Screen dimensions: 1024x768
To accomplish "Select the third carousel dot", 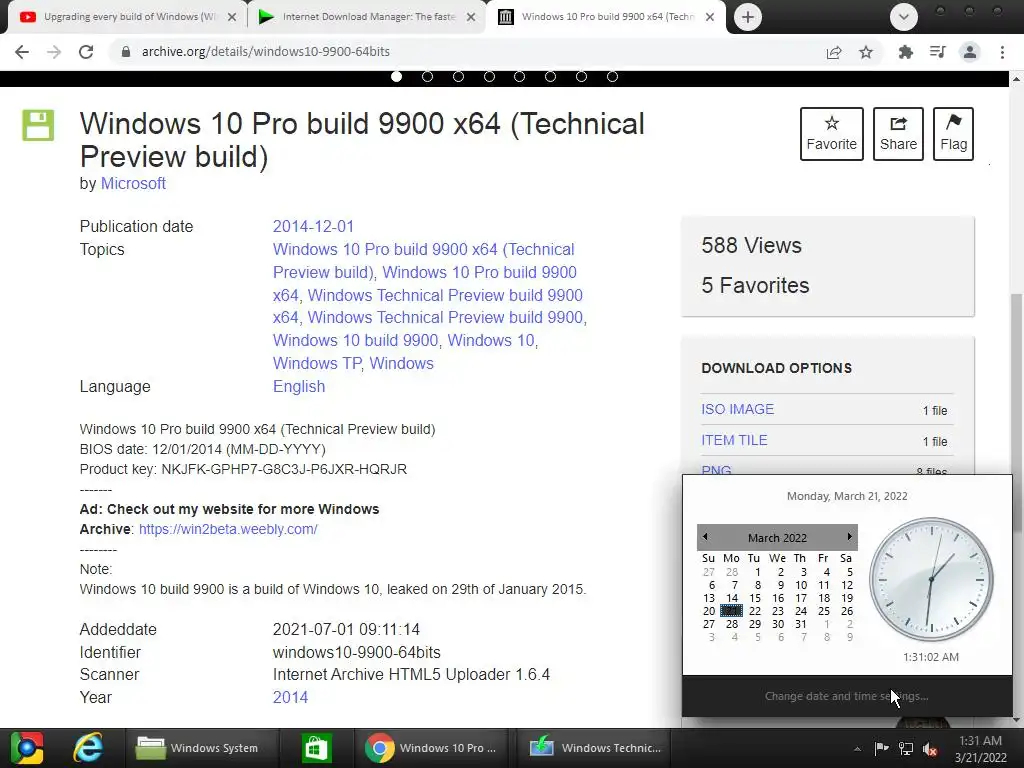I will [x=458, y=76].
